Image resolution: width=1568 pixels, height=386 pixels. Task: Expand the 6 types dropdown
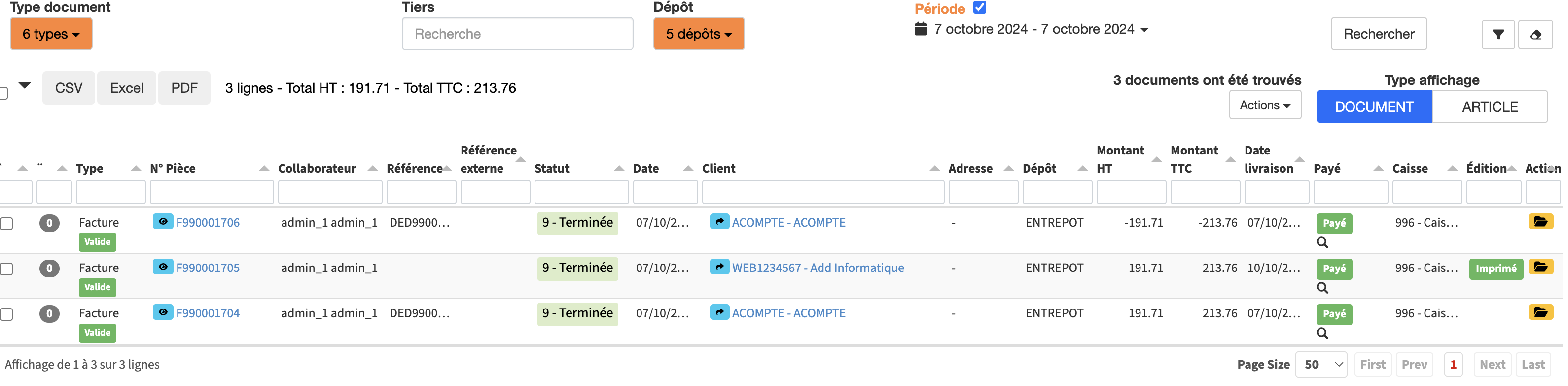(51, 34)
